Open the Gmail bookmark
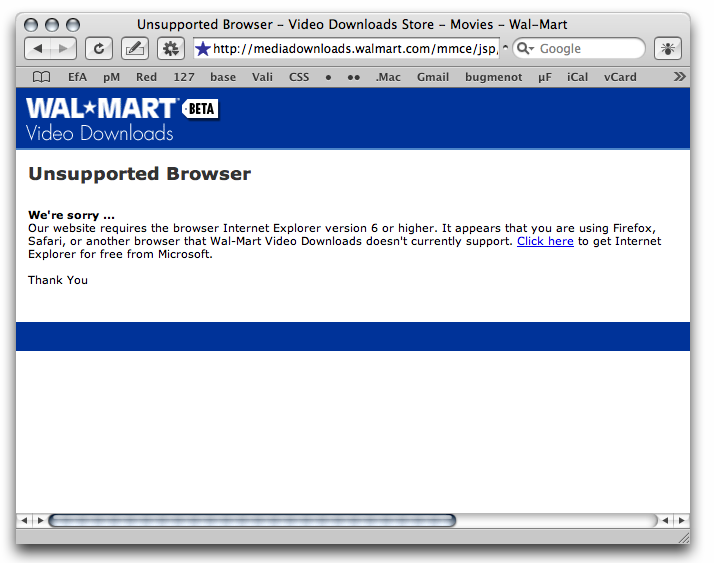The image size is (714, 563). [433, 77]
